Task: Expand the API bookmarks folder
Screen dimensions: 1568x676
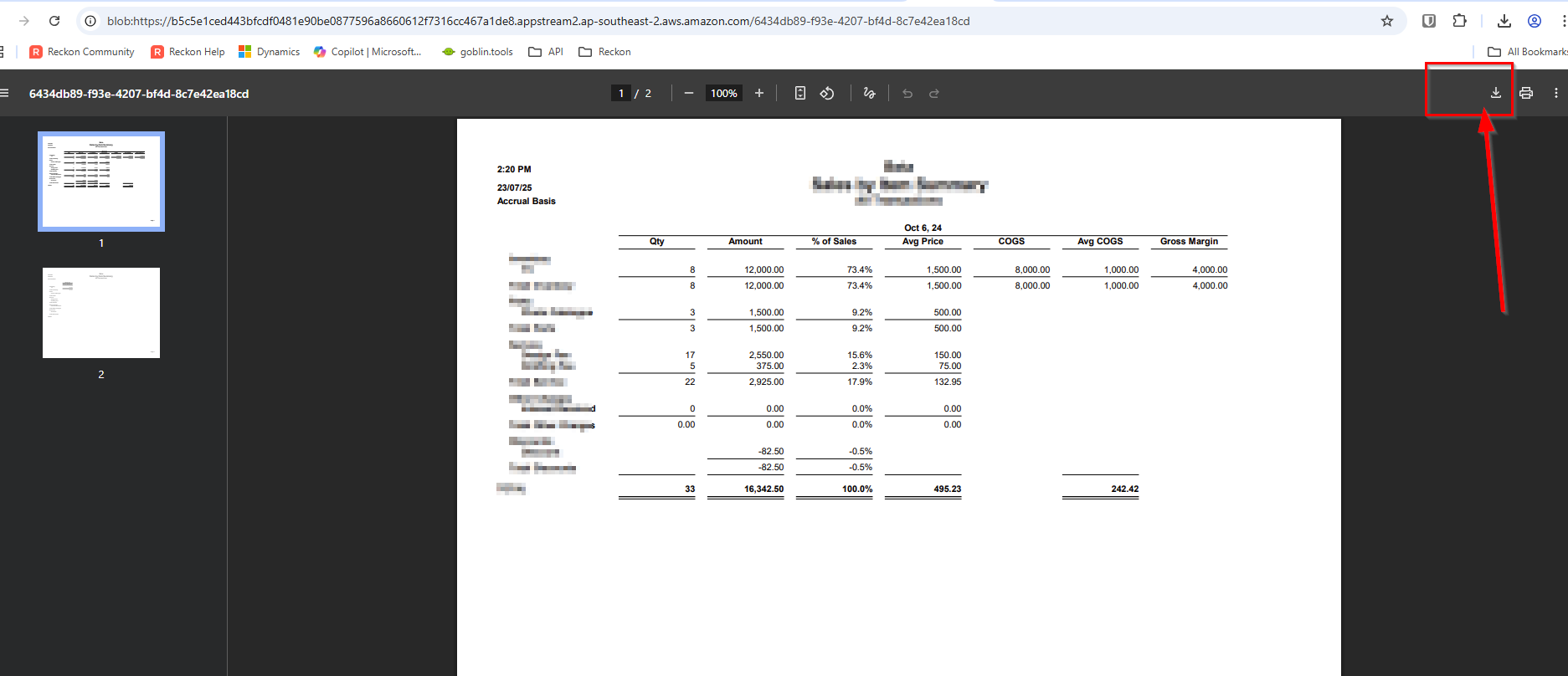Action: click(x=546, y=52)
